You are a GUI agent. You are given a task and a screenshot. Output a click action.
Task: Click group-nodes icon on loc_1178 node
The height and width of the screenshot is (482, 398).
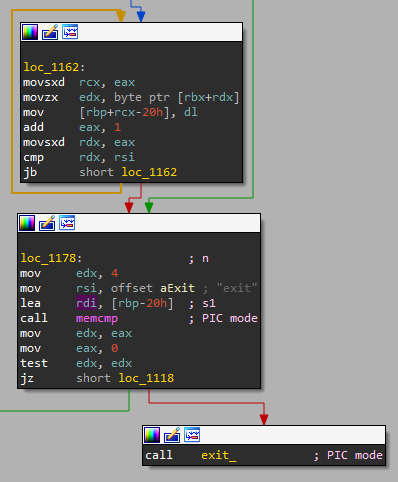(67, 223)
